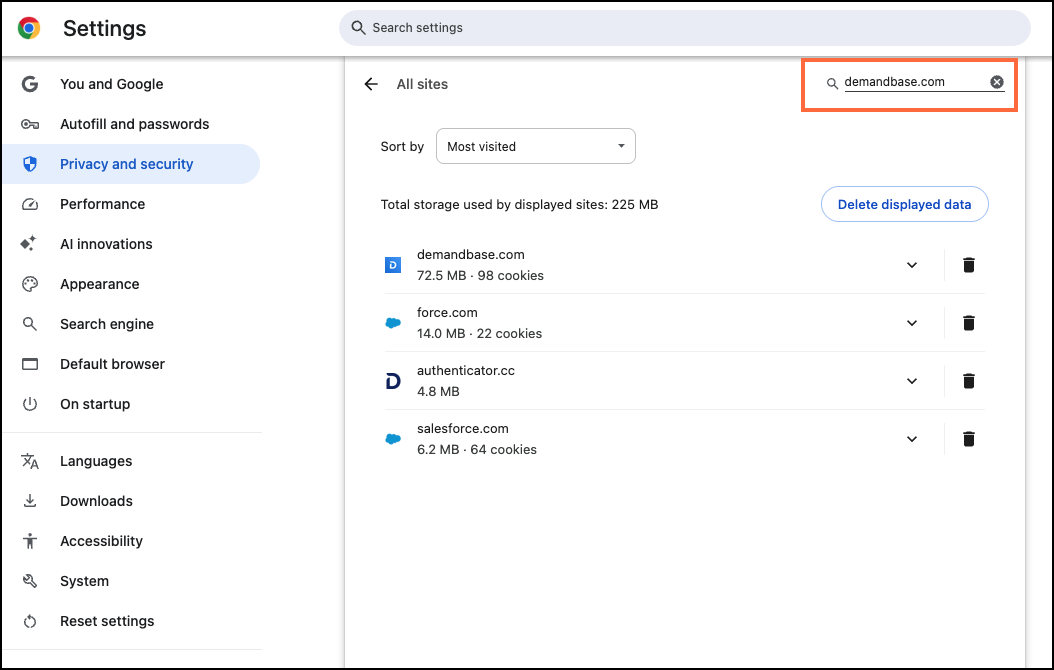Click the salesforce.com site name
Screen dimensions: 1054x670
click(462, 429)
